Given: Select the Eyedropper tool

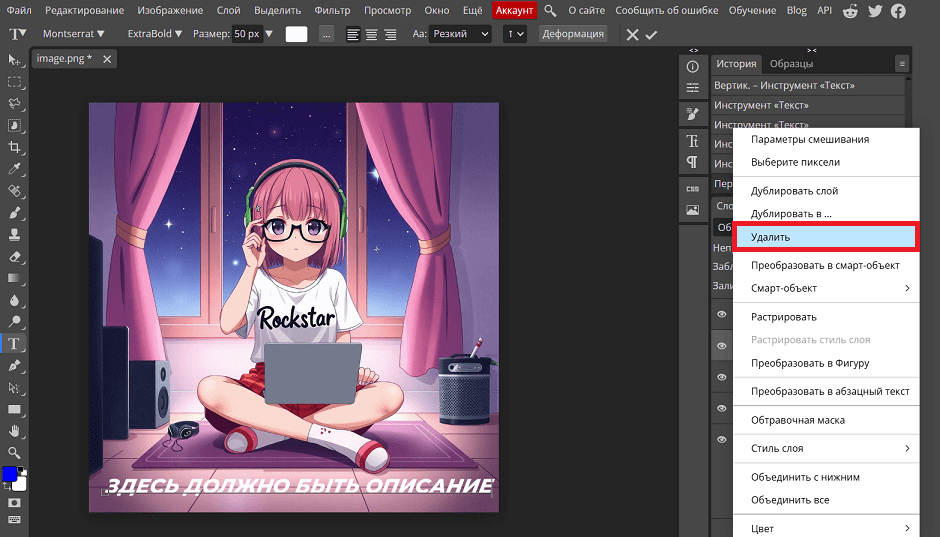Looking at the screenshot, I should tap(15, 168).
